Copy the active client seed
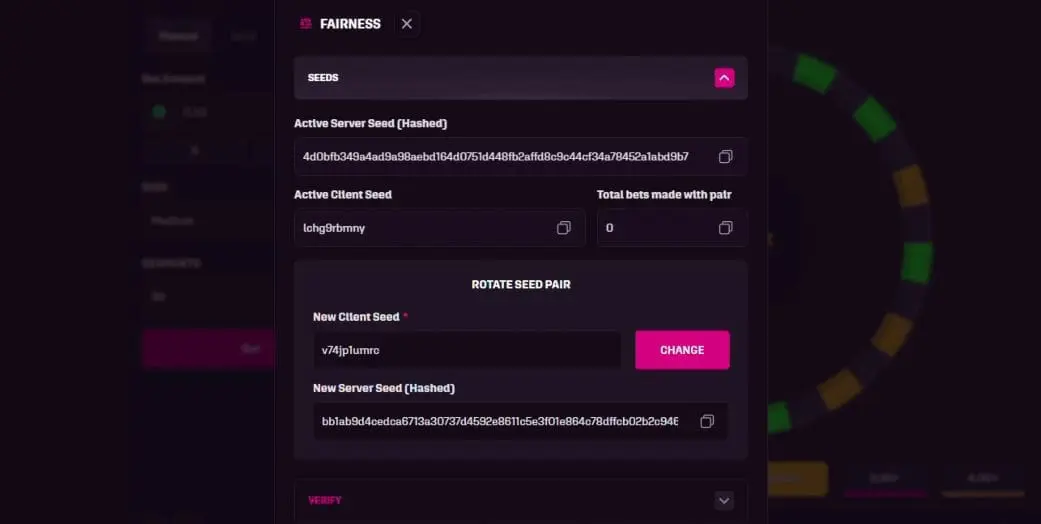 coord(563,228)
